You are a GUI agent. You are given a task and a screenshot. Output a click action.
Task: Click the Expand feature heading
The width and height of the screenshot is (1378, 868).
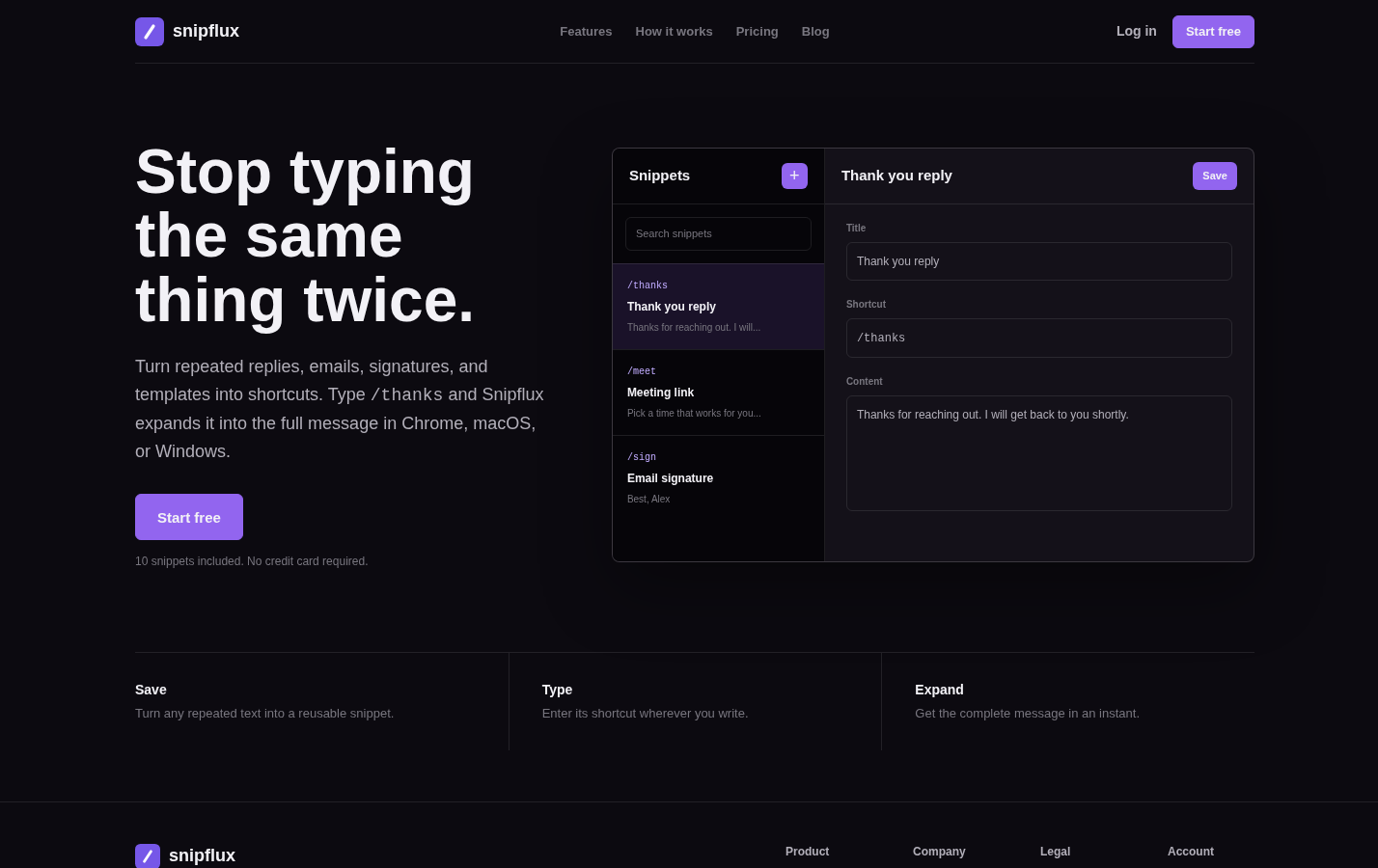tap(939, 690)
